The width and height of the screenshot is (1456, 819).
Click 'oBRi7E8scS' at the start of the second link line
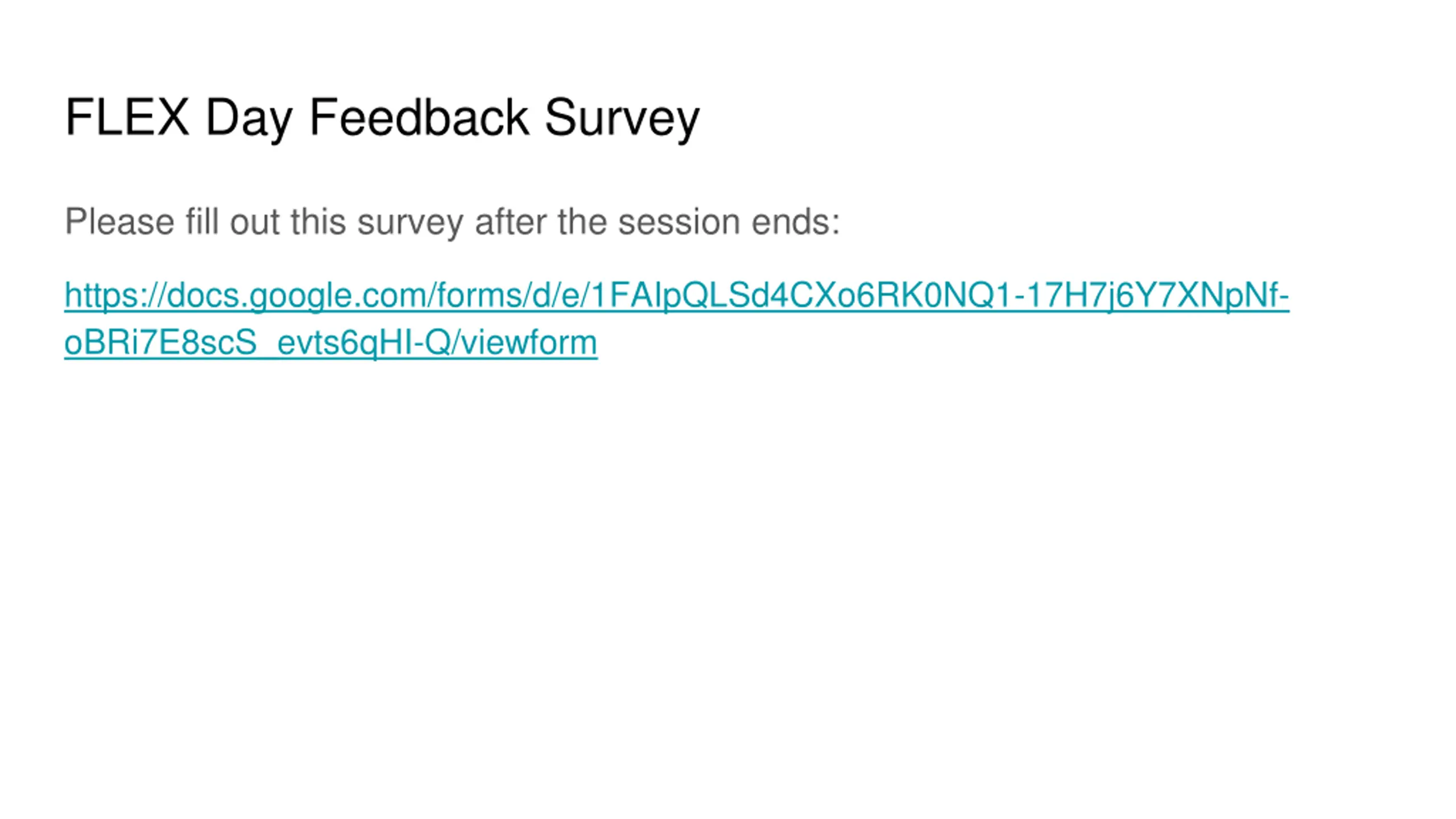(x=160, y=343)
